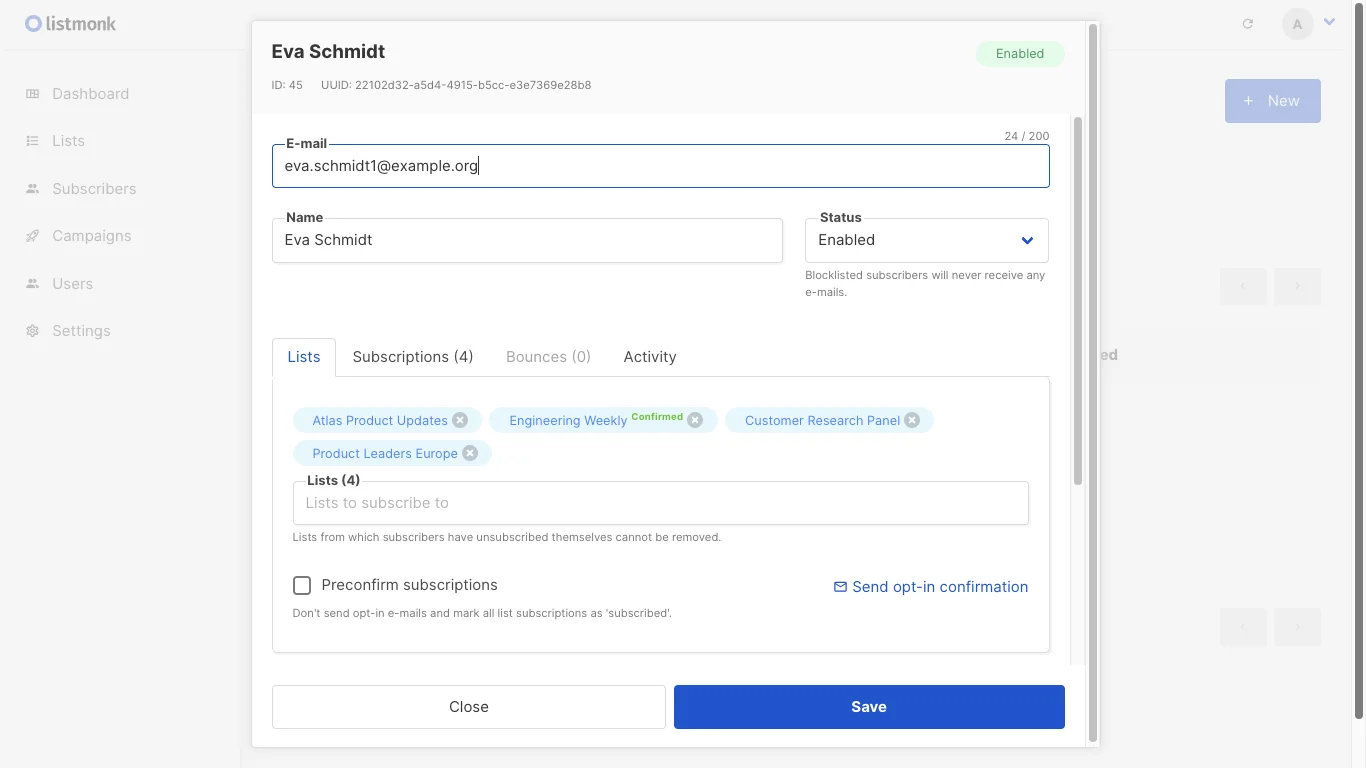Open Lists to subscribe to selector
The width and height of the screenshot is (1366, 768).
pyautogui.click(x=660, y=503)
